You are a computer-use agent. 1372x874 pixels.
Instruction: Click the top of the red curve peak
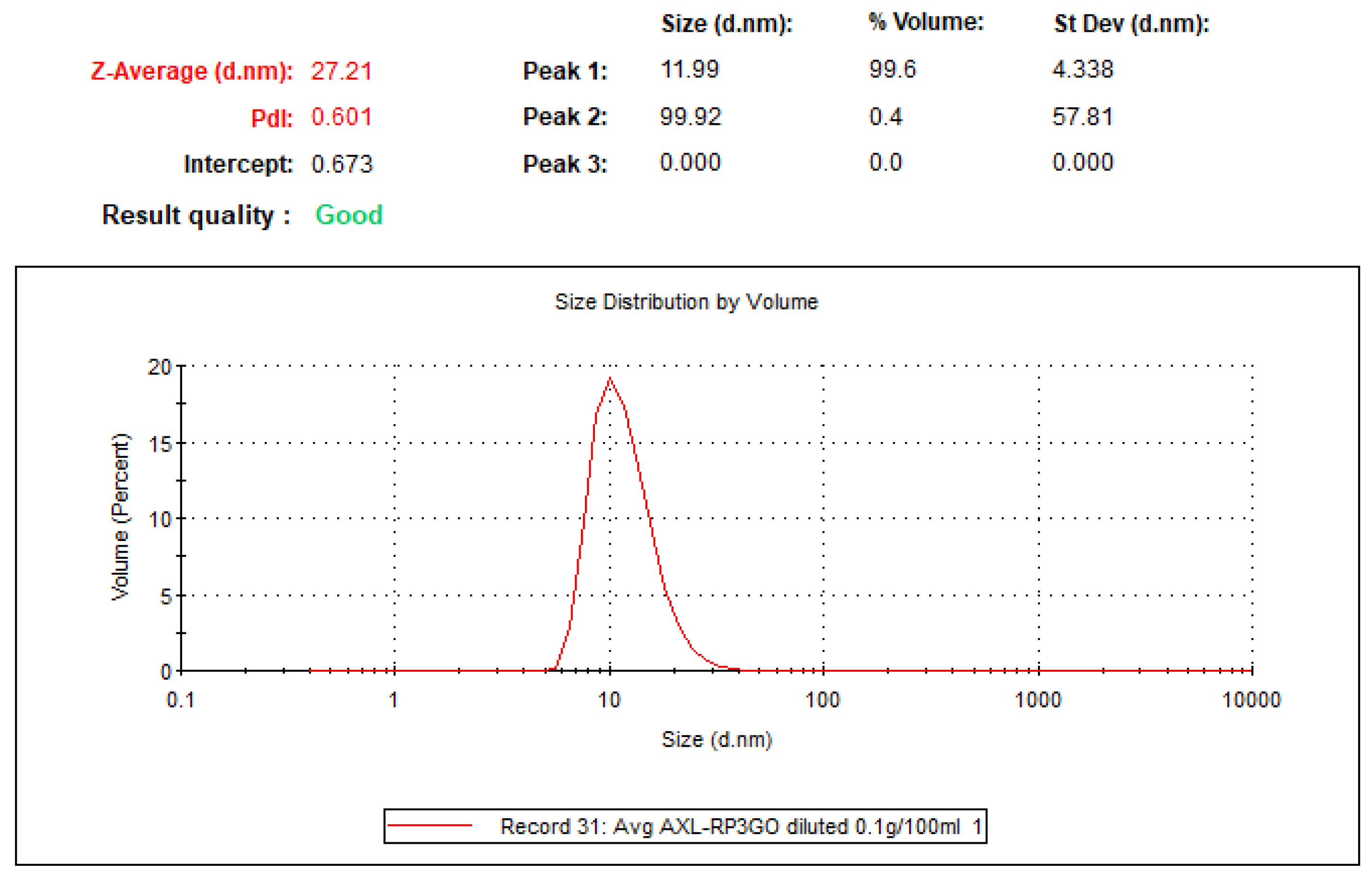coord(610,380)
